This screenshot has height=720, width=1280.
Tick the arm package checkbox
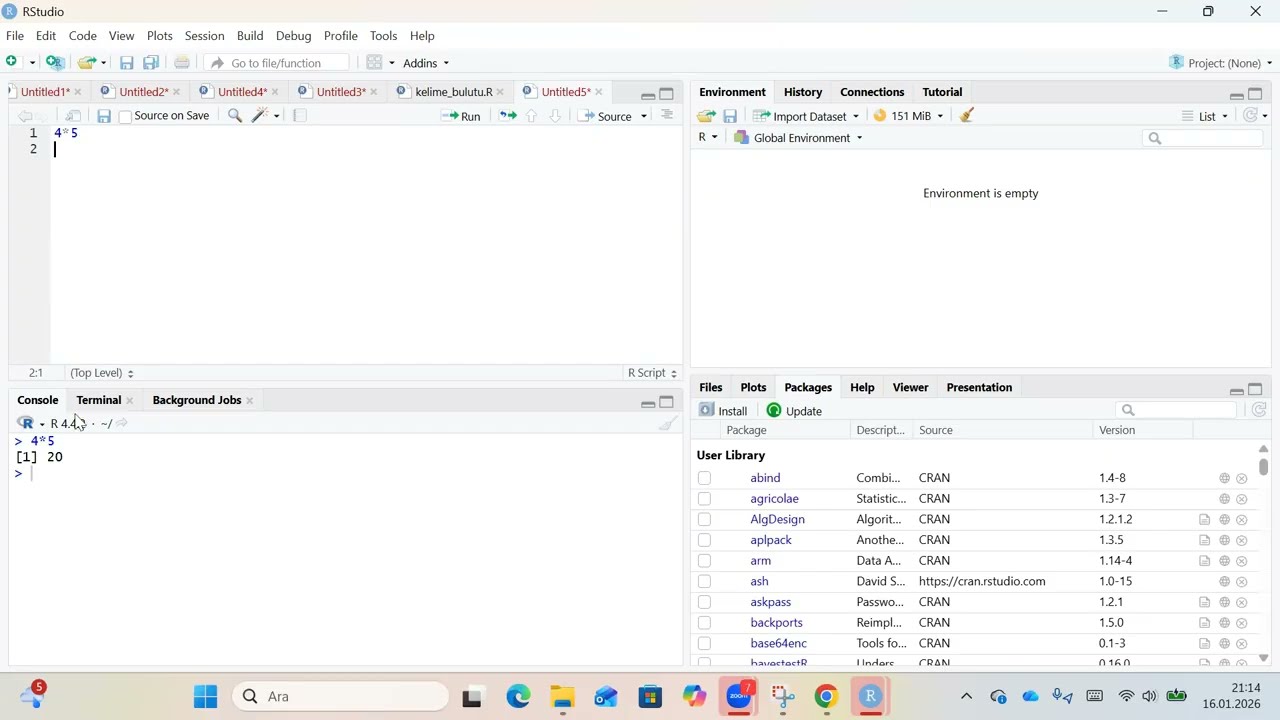pos(704,561)
